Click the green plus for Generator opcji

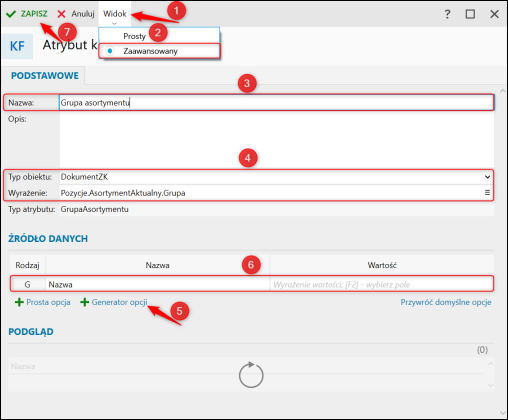point(85,302)
